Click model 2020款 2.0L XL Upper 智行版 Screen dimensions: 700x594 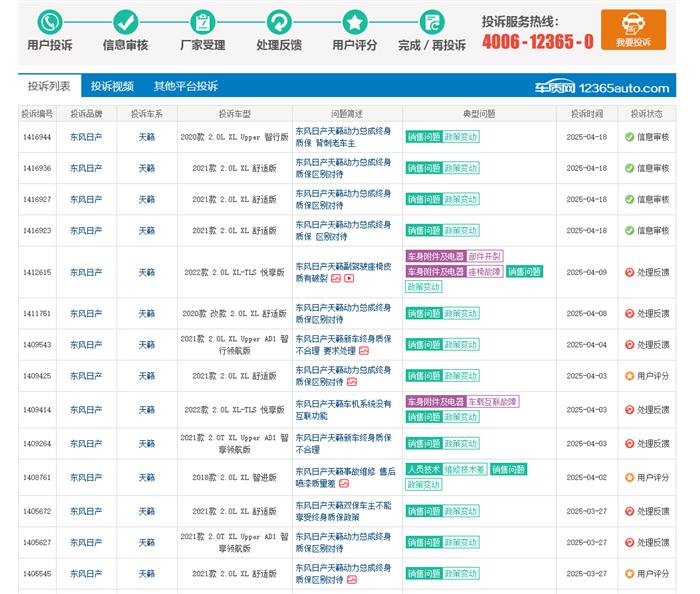(x=234, y=137)
